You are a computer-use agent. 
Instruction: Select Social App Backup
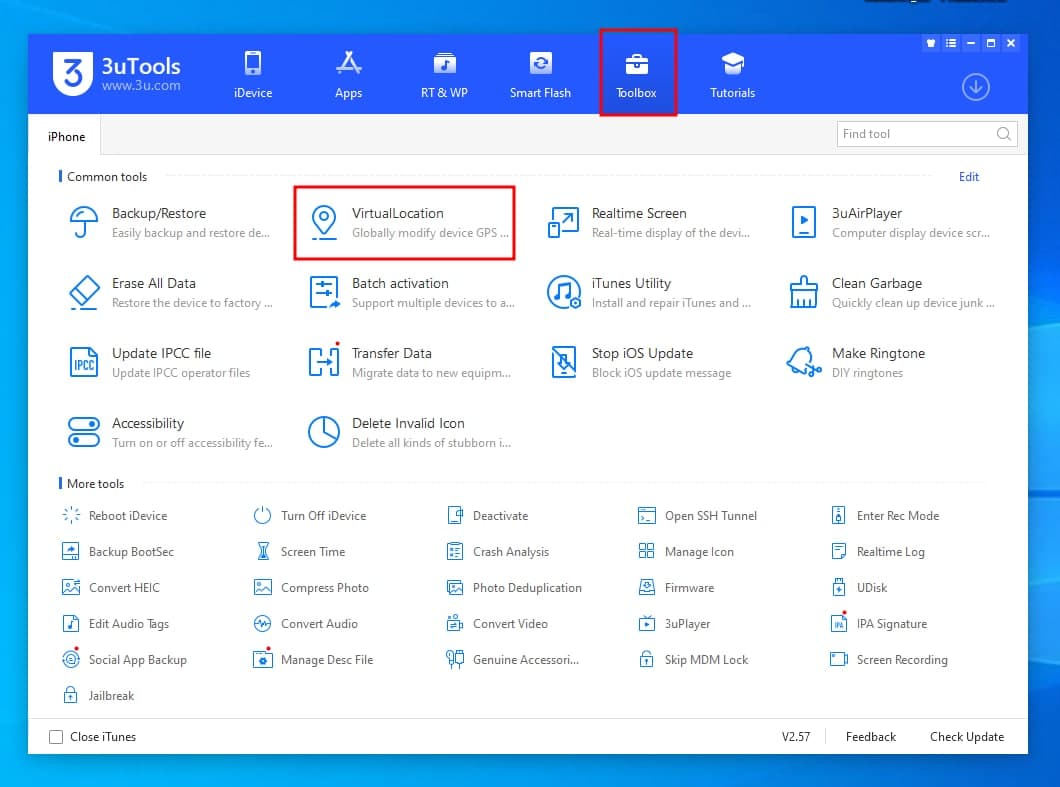coord(124,659)
